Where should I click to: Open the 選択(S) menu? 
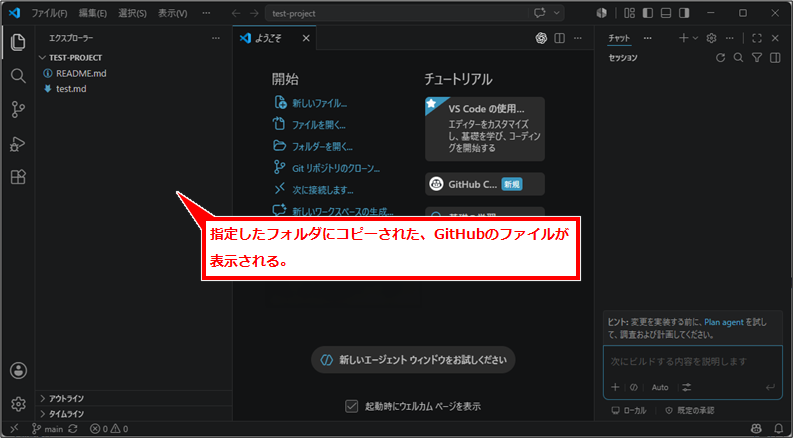tap(133, 14)
